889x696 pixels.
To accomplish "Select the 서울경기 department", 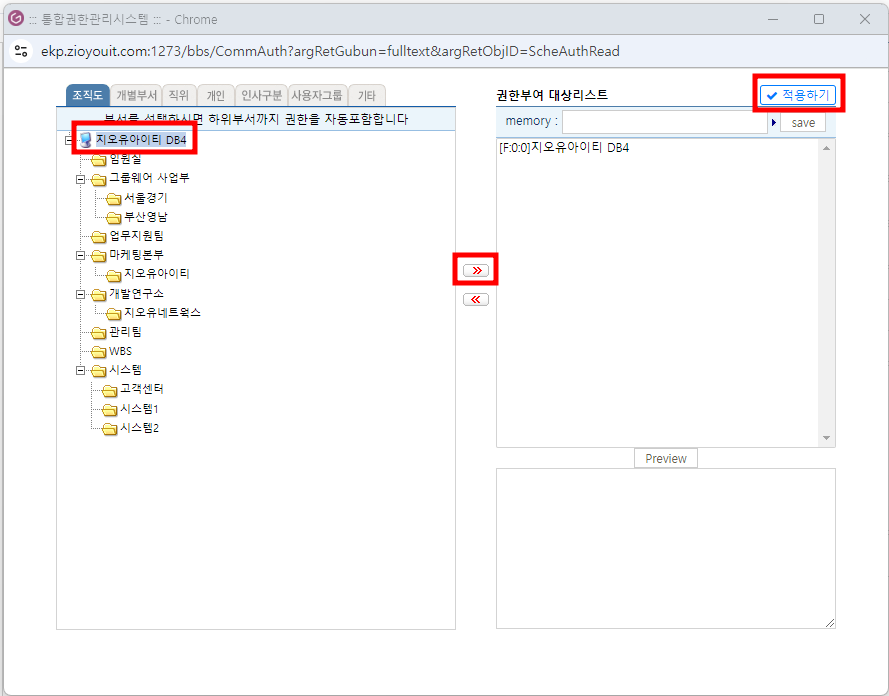I will point(146,198).
